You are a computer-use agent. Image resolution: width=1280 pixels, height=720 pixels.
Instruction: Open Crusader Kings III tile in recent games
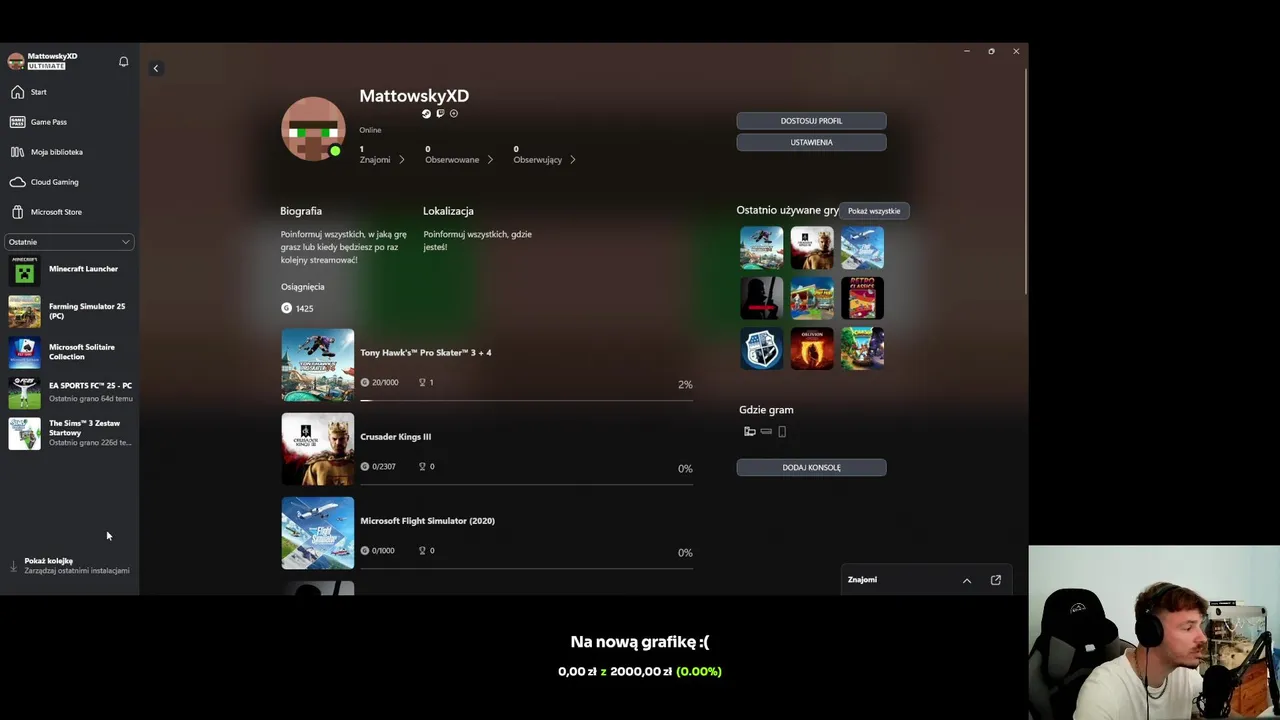[x=812, y=248]
